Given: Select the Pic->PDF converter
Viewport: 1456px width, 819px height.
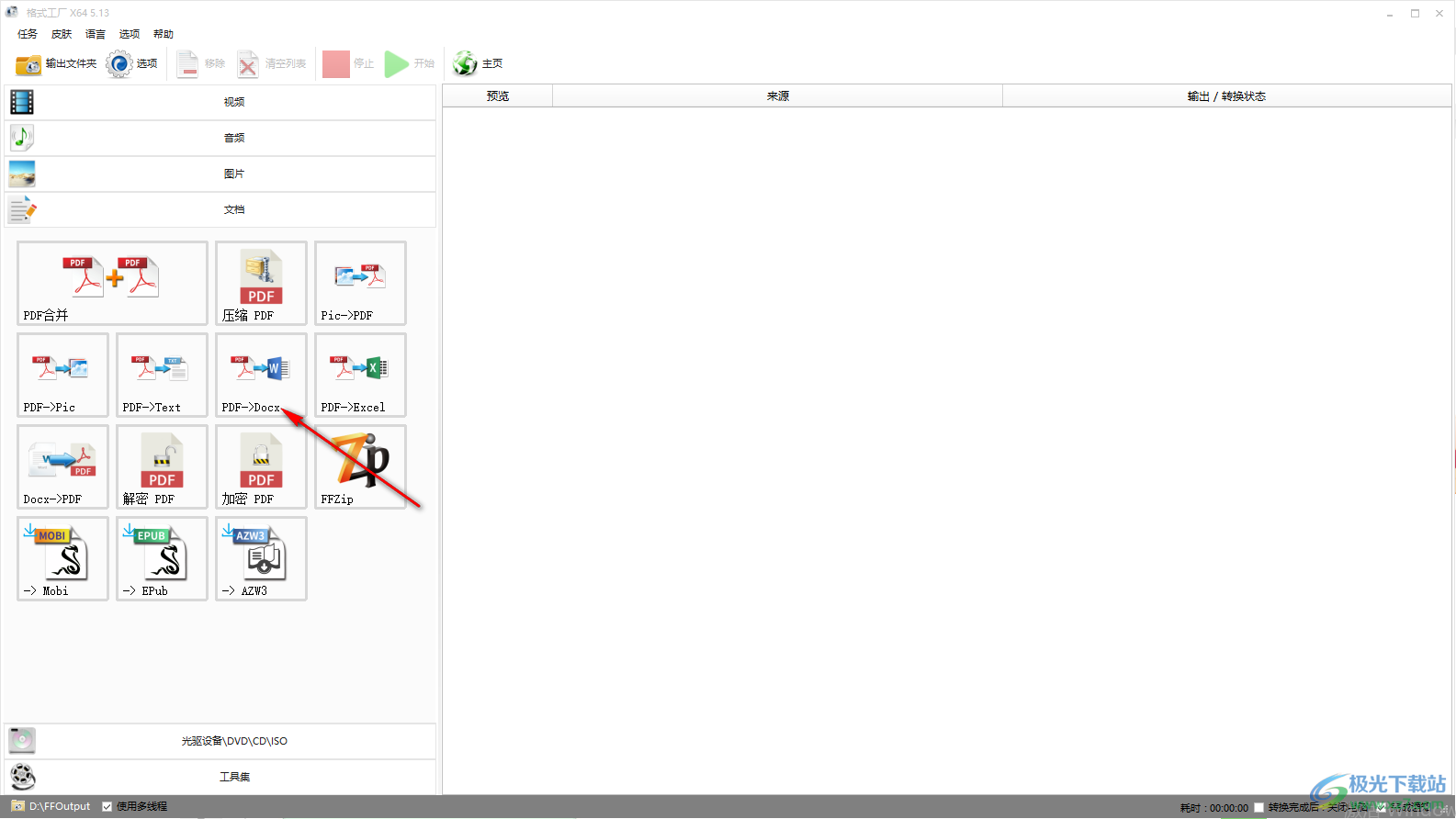Looking at the screenshot, I should [x=360, y=283].
